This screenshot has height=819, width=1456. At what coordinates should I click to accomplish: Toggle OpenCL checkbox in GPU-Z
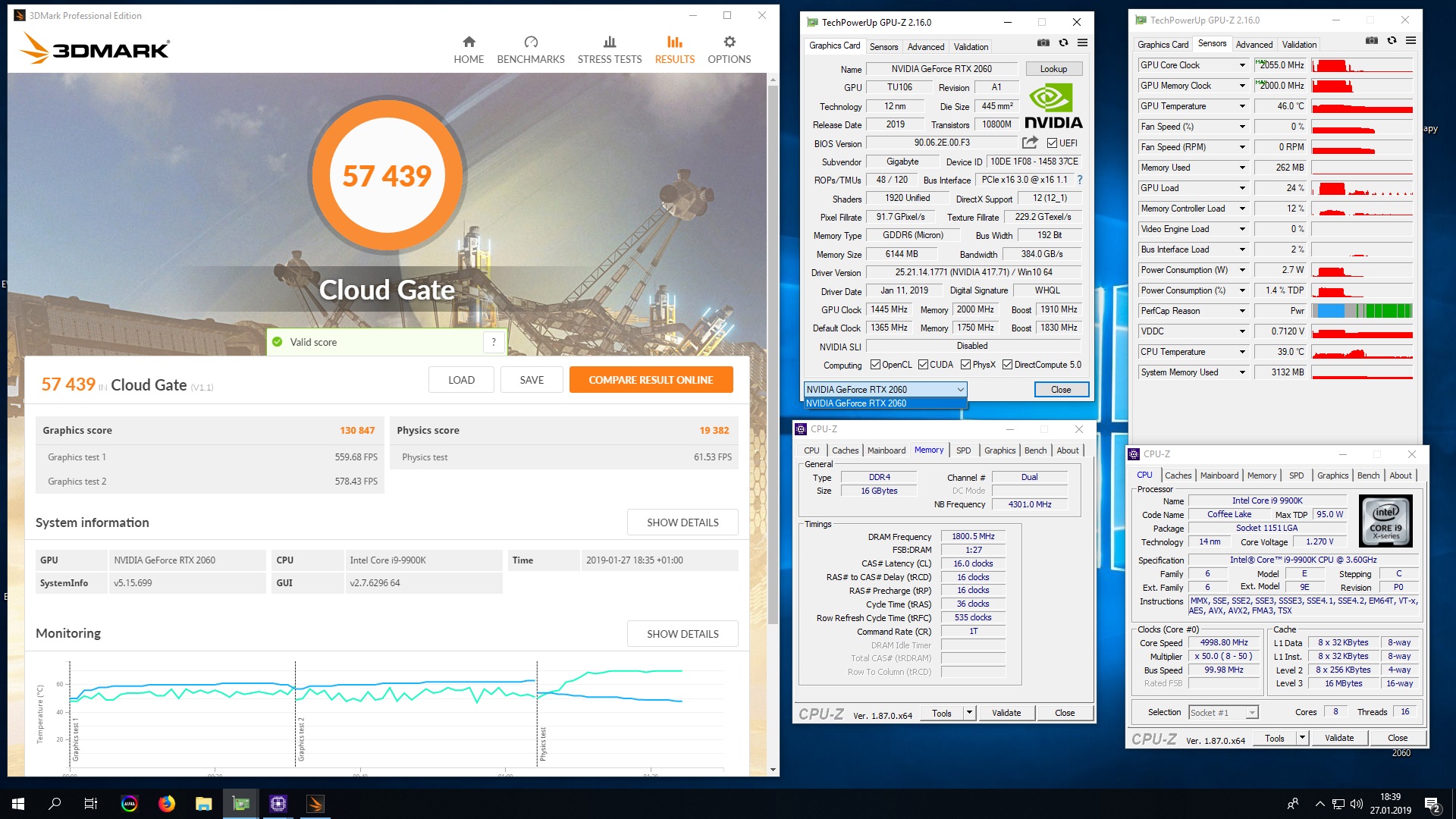875,365
